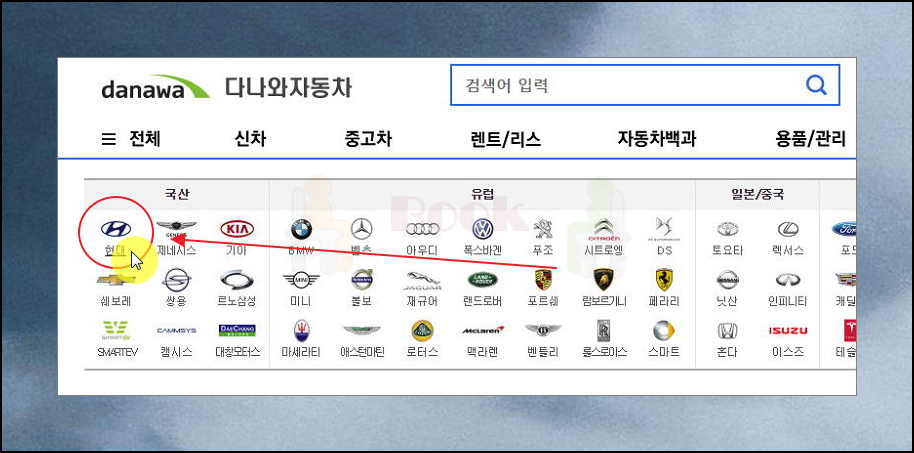Image resolution: width=914 pixels, height=453 pixels.
Task: Open the Audi rings logo
Action: [x=422, y=229]
